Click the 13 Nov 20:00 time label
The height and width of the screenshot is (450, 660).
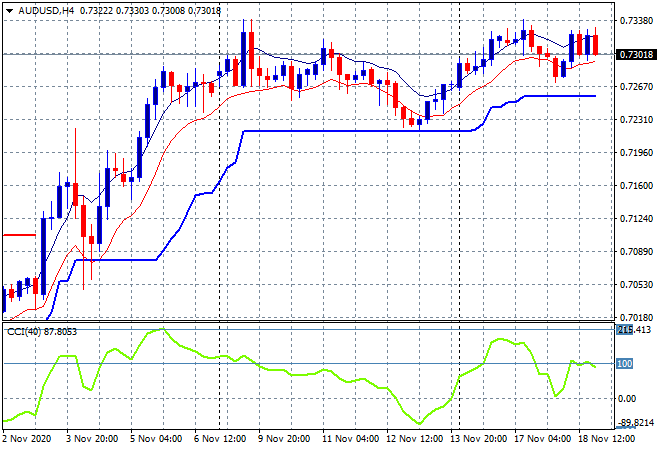click(478, 439)
